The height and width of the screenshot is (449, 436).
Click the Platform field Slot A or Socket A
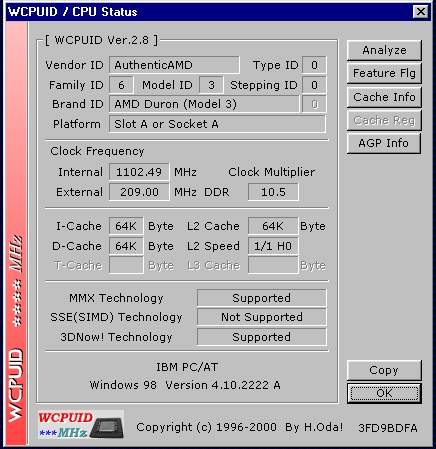point(217,124)
